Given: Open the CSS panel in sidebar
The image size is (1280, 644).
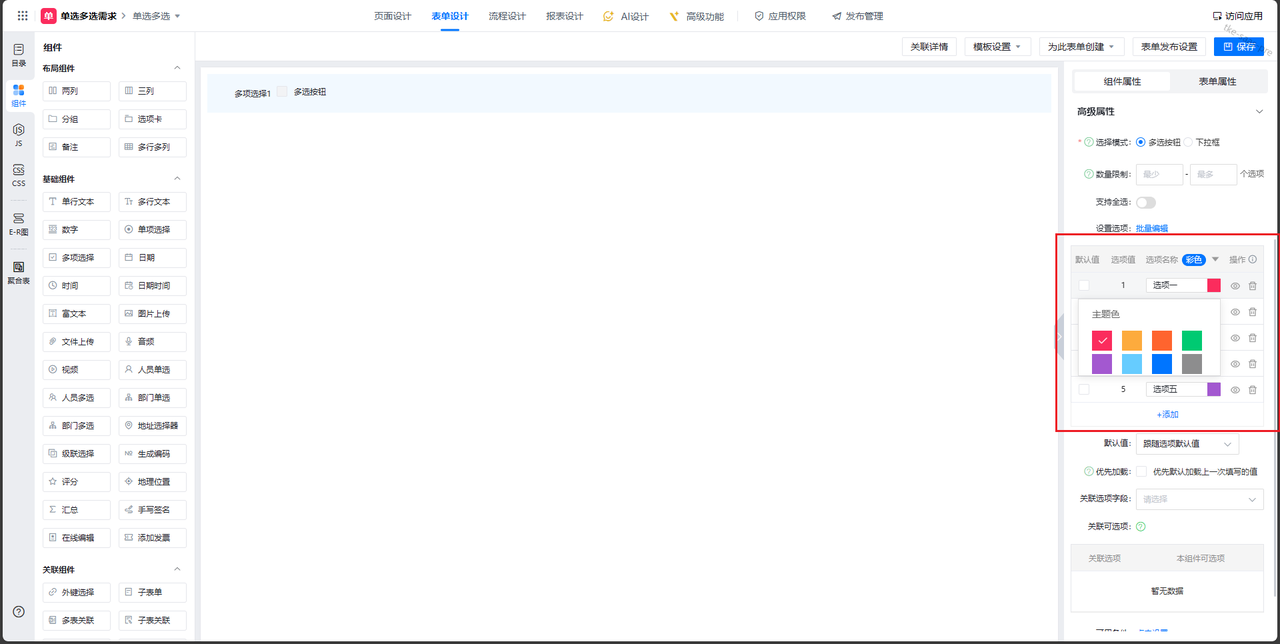Looking at the screenshot, I should (x=18, y=175).
